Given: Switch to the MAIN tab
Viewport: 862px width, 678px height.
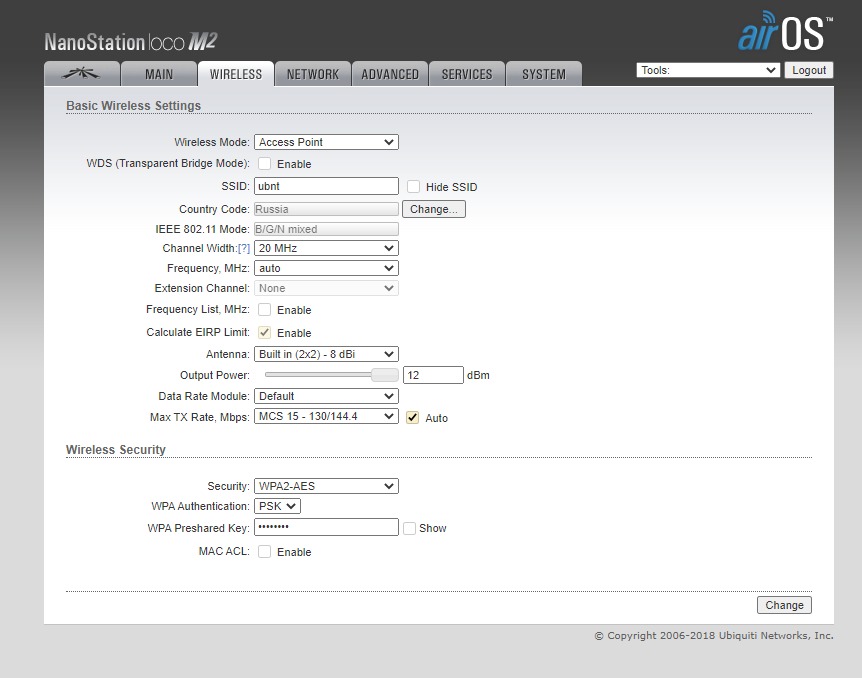Looking at the screenshot, I should (159, 74).
